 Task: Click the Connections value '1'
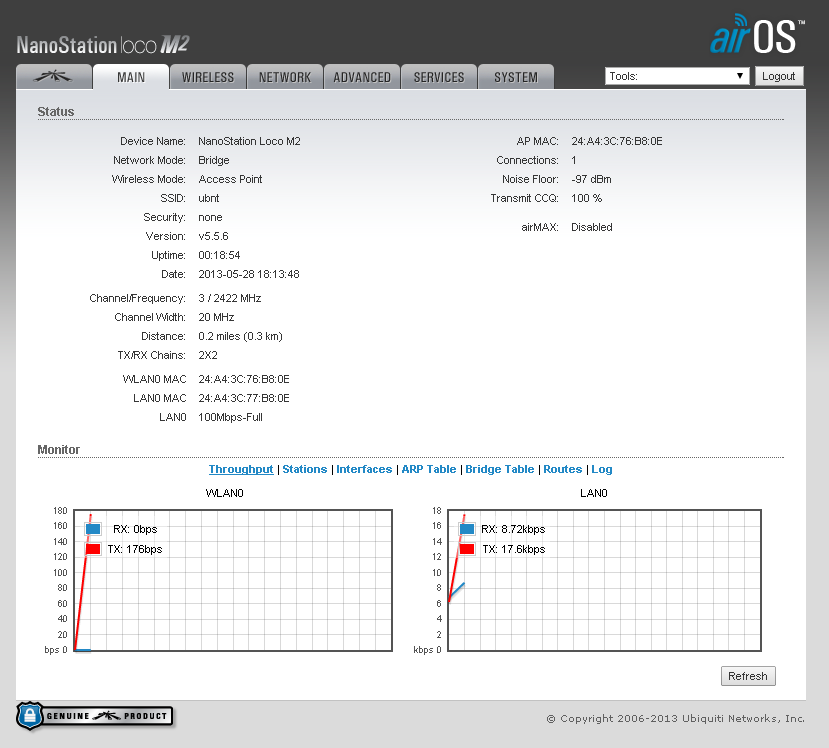tap(574, 160)
